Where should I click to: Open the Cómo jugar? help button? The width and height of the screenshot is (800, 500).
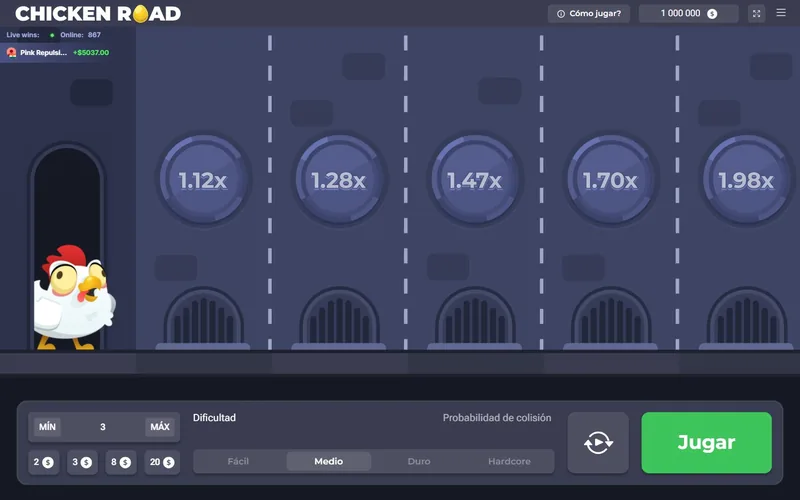[589, 14]
